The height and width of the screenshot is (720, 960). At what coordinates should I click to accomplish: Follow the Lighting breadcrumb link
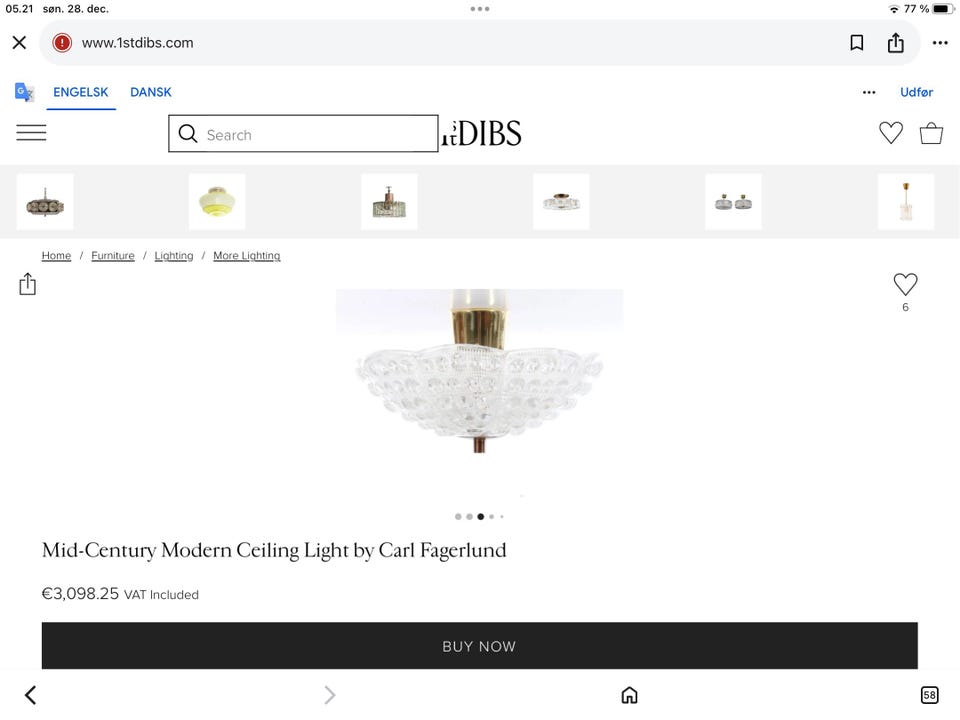[x=174, y=255]
